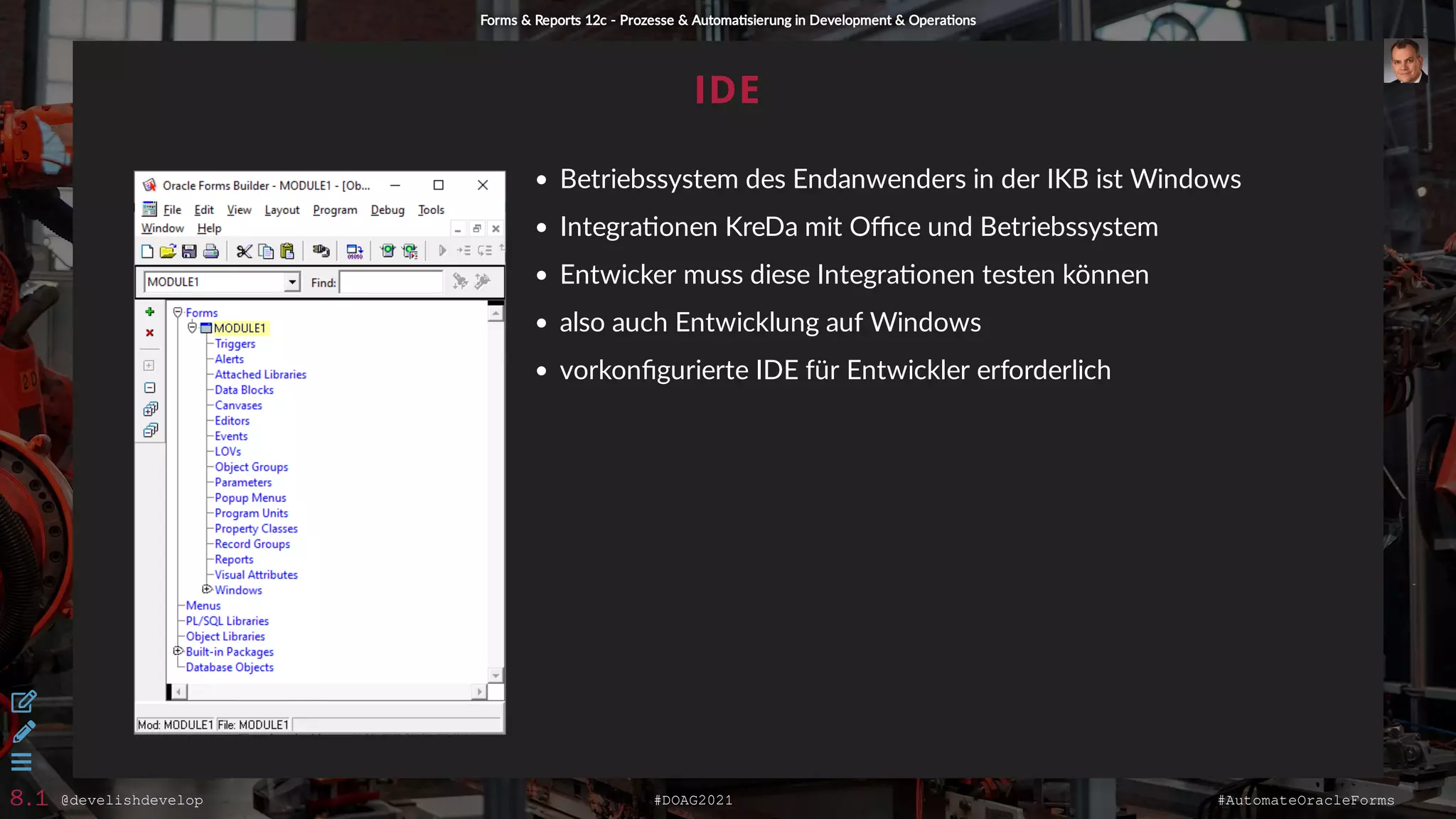Select the Attached Libraries node
1456x819 pixels.
[260, 375]
